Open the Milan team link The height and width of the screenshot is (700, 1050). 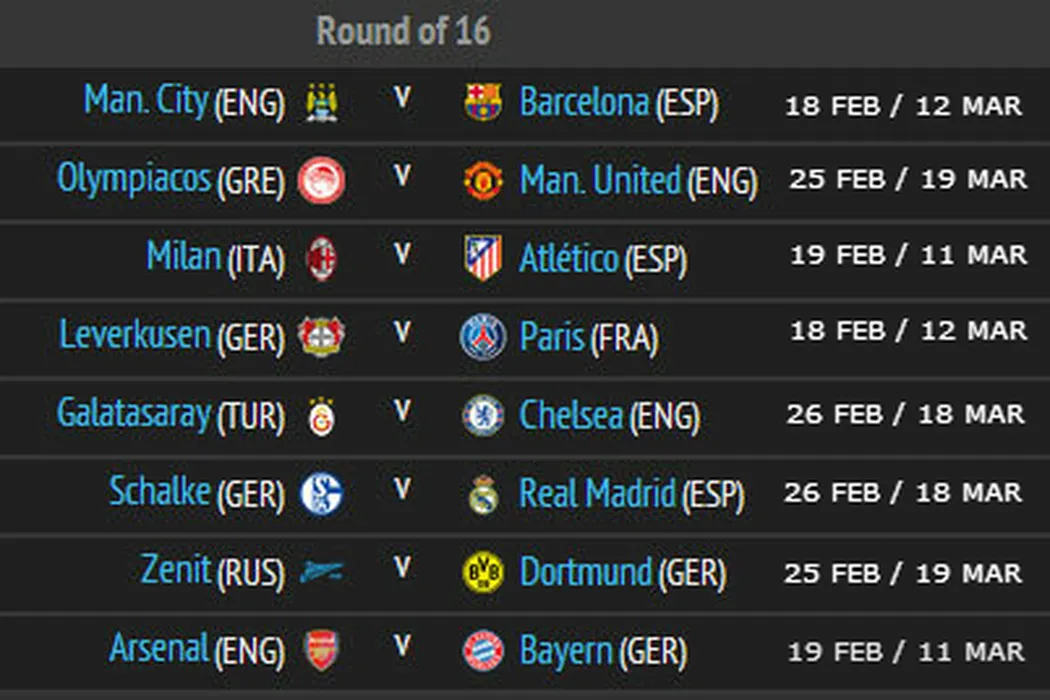pyautogui.click(x=183, y=256)
